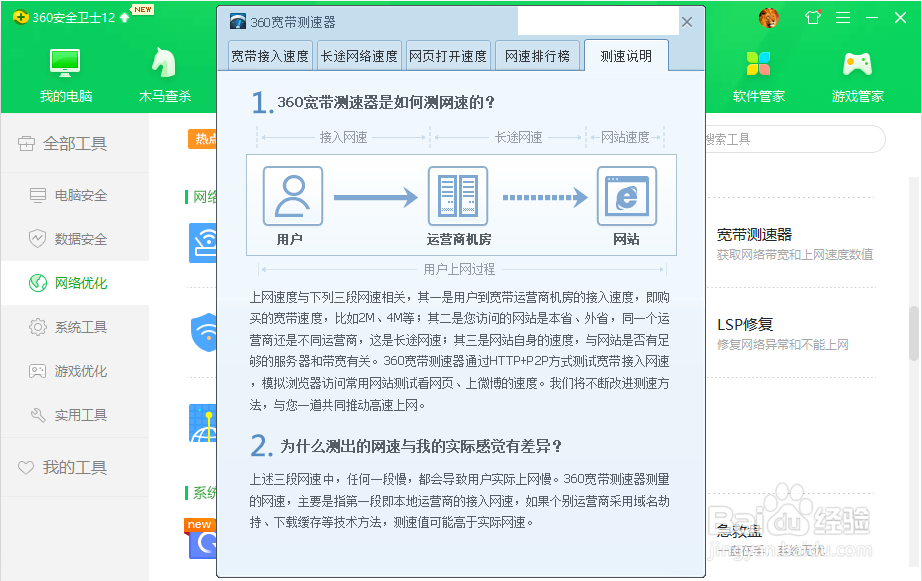
Task: Click the router tool icon under 网络
Action: pyautogui.click(x=203, y=242)
